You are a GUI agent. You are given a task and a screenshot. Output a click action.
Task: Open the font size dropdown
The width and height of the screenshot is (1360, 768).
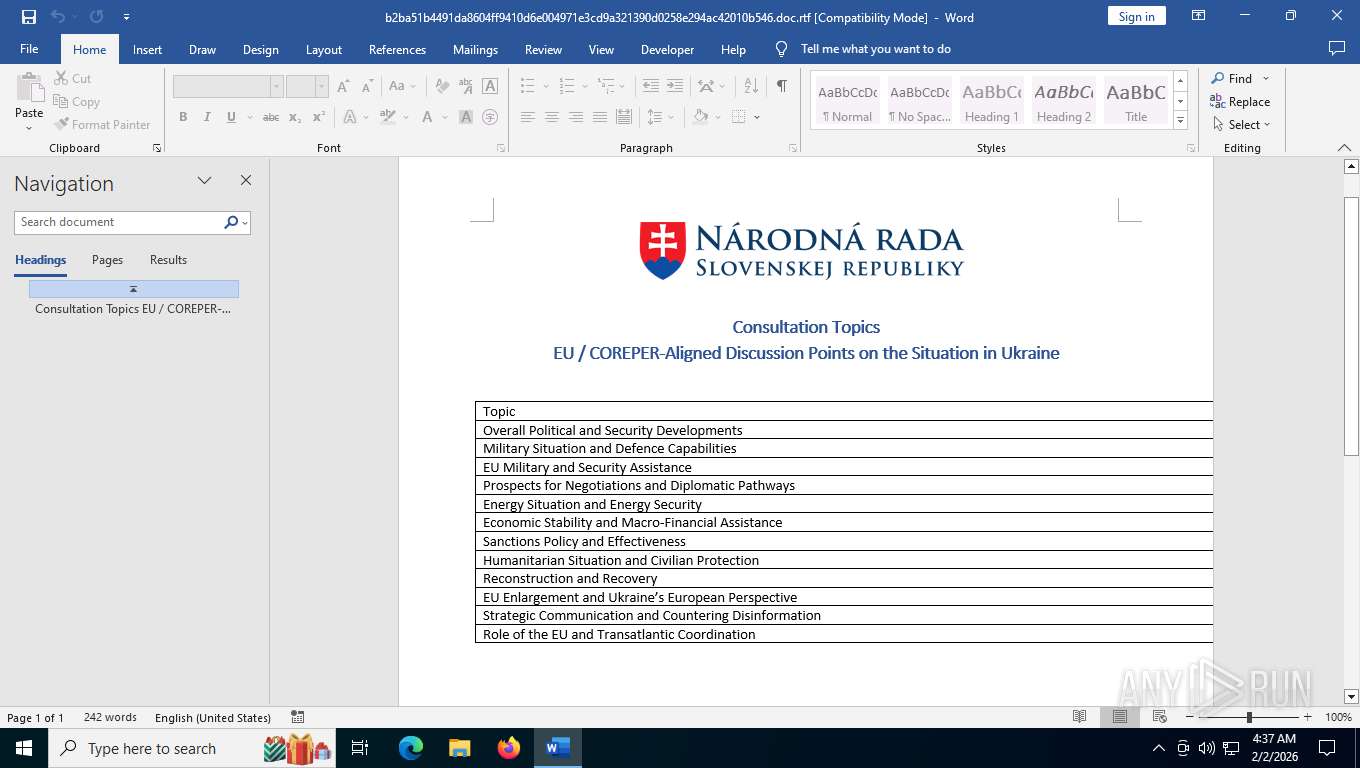tap(321, 86)
